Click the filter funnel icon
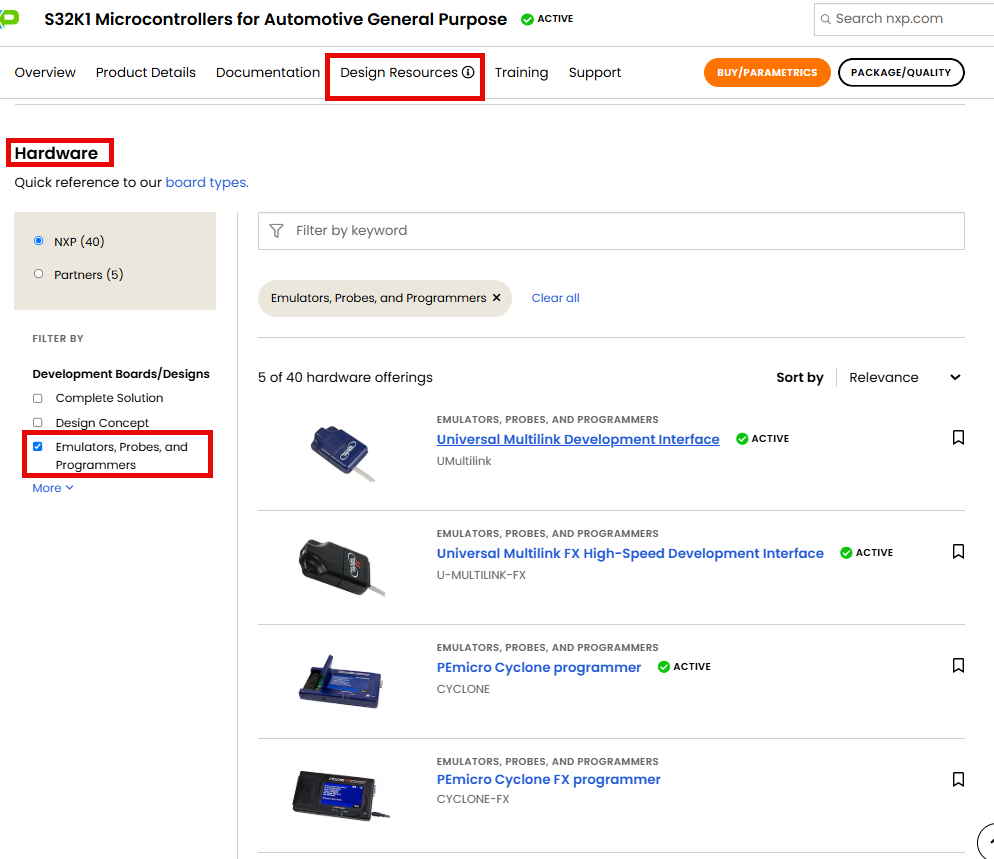 pos(276,230)
